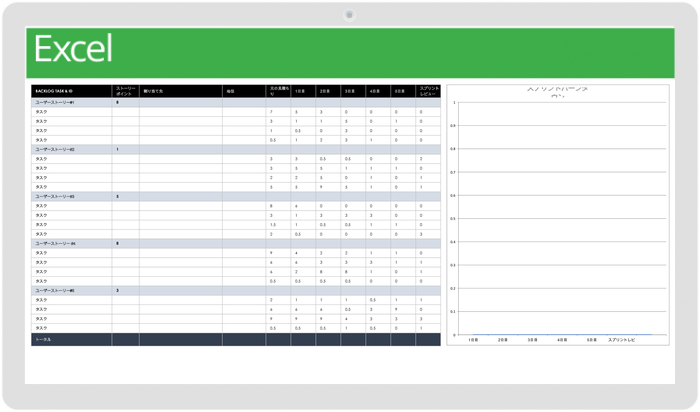700x412 pixels.
Task: Click the 1日目 column header in the table
Action: coord(303,91)
